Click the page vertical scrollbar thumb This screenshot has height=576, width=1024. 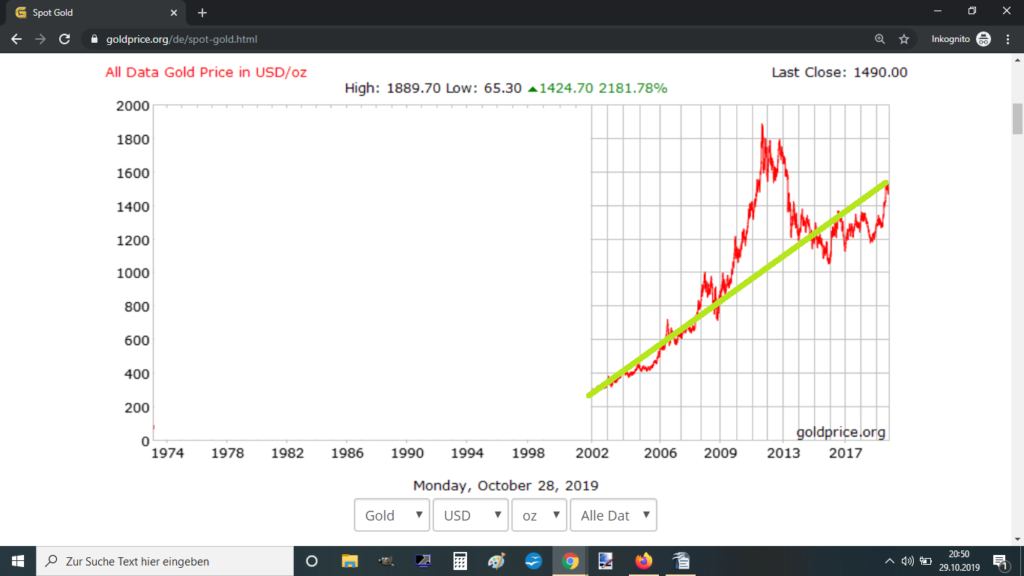point(1017,119)
